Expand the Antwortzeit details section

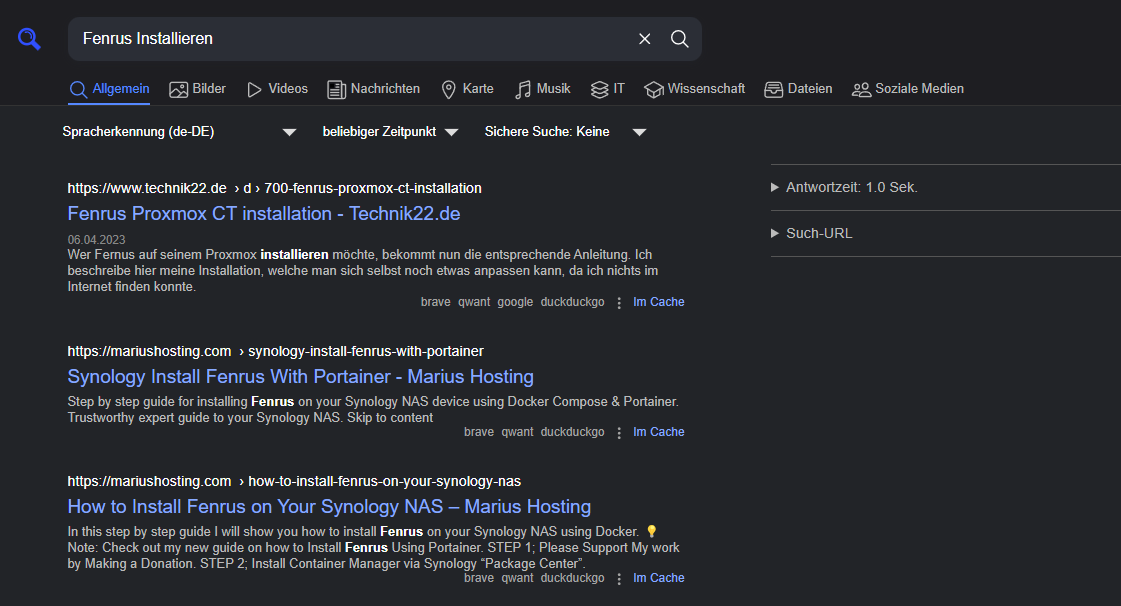[x=844, y=187]
